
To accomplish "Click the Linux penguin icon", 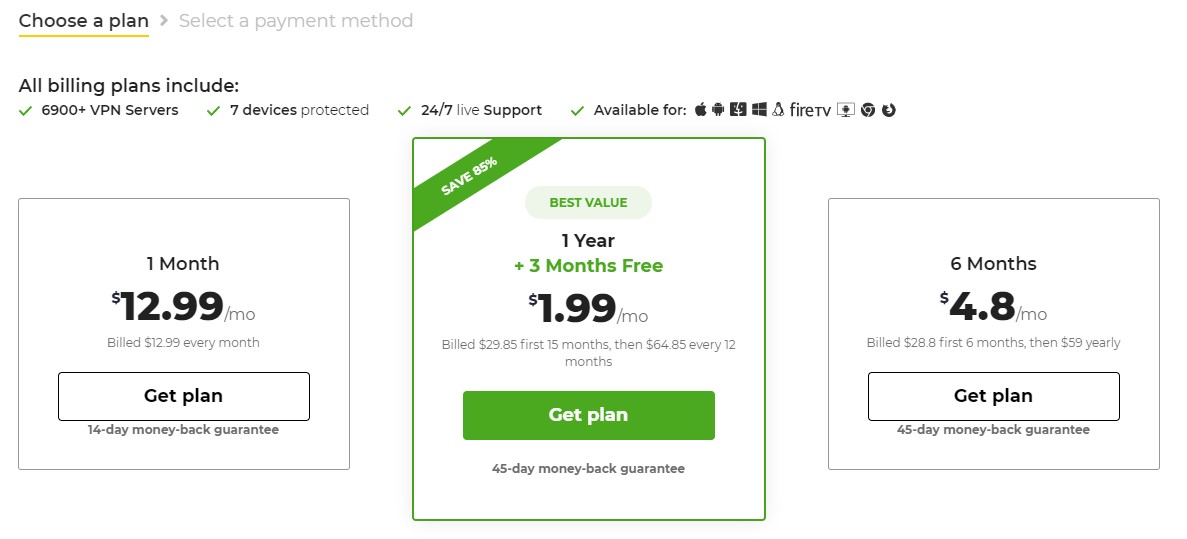I will click(778, 110).
